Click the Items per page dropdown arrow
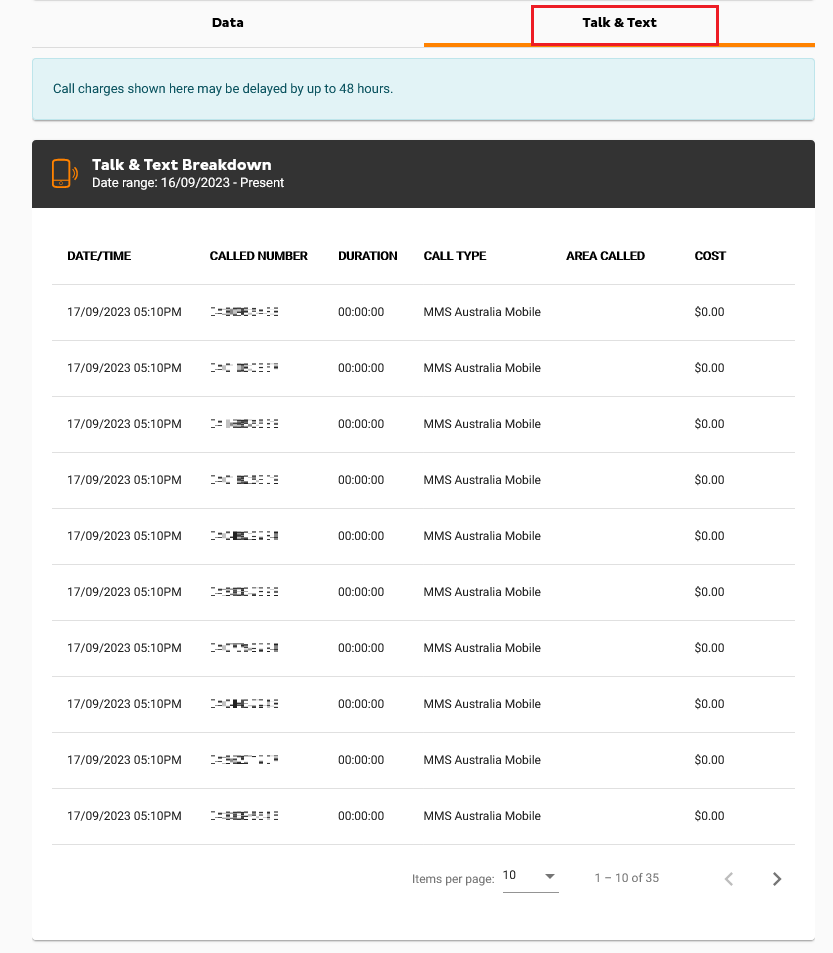833x953 pixels. (x=549, y=877)
